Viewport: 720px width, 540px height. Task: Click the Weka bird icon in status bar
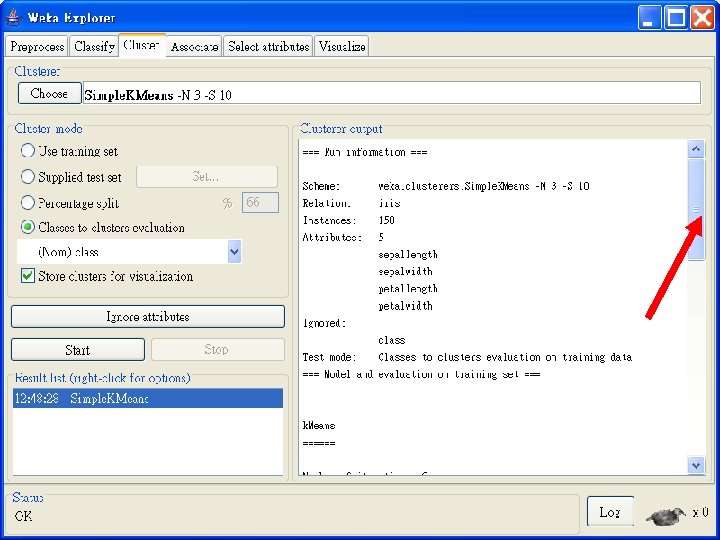coord(666,515)
